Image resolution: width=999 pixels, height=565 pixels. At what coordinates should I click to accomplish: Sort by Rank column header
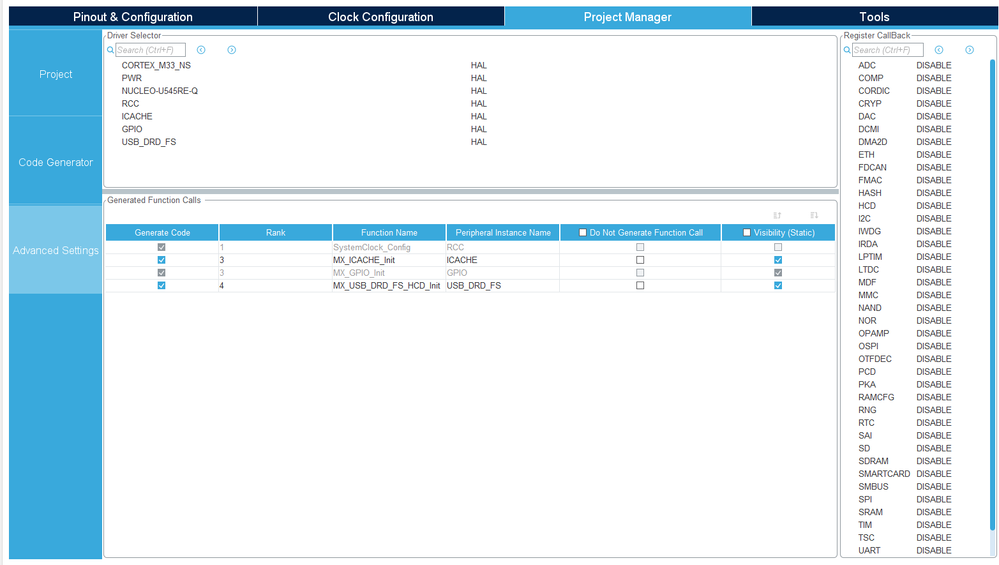[275, 232]
